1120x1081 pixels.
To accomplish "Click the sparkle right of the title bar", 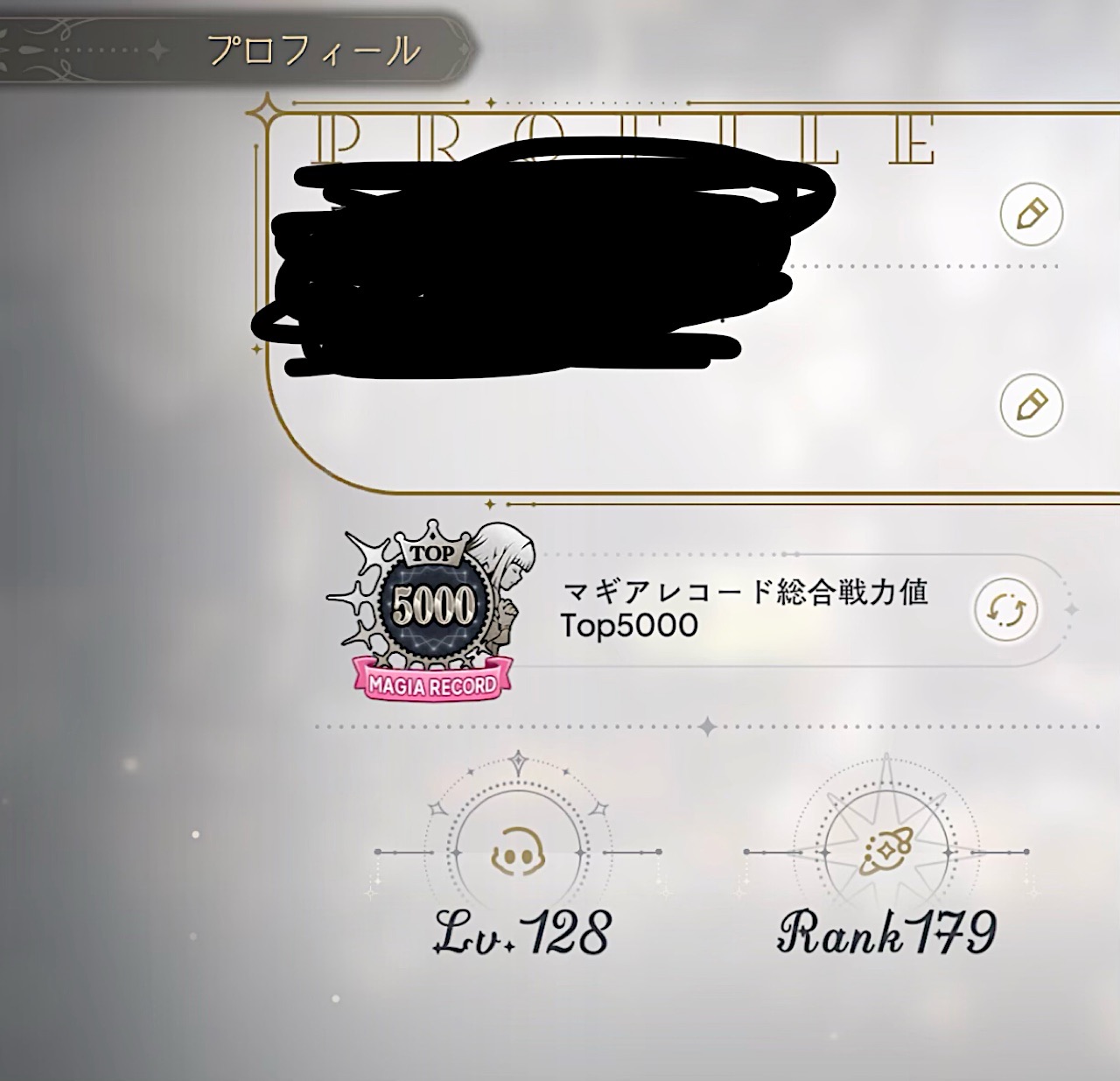I will (x=1071, y=609).
